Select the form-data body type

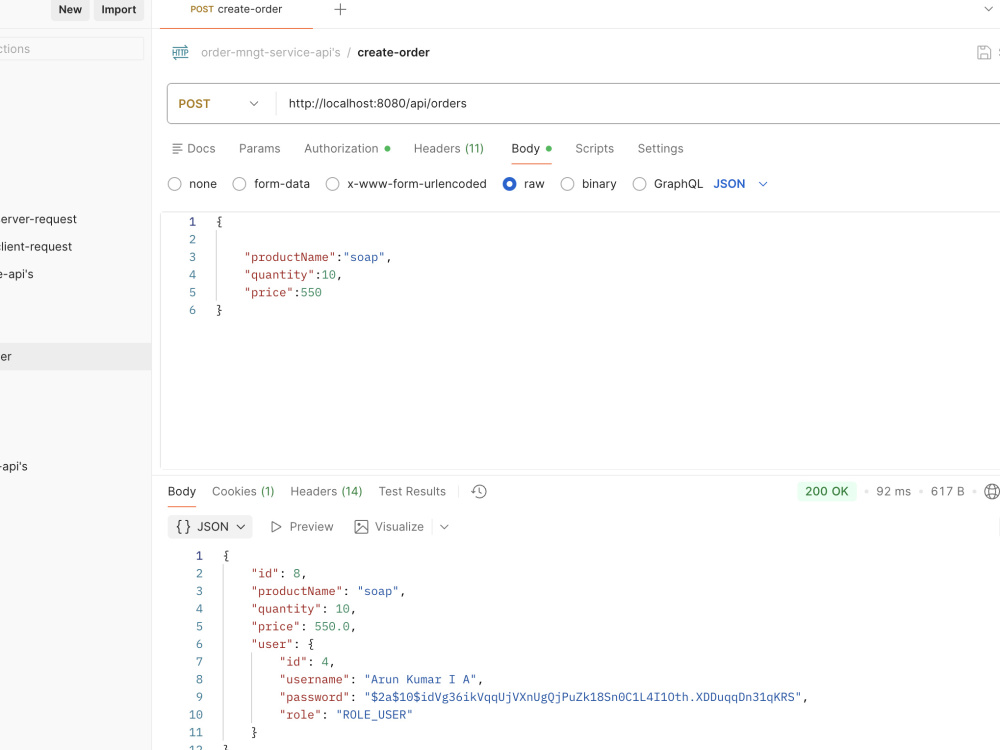tap(239, 184)
